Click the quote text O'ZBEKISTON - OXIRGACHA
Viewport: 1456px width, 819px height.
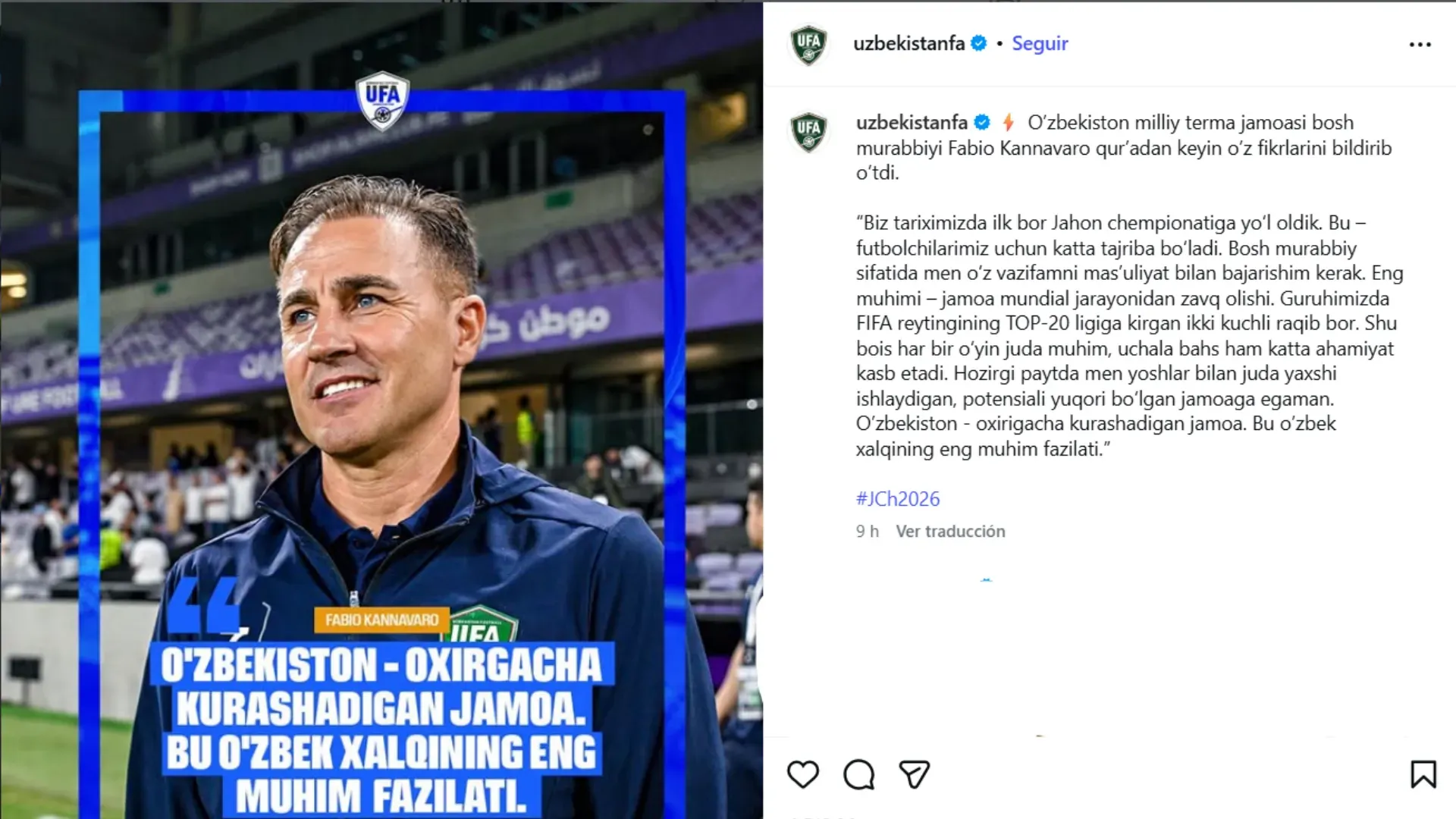[x=381, y=664]
